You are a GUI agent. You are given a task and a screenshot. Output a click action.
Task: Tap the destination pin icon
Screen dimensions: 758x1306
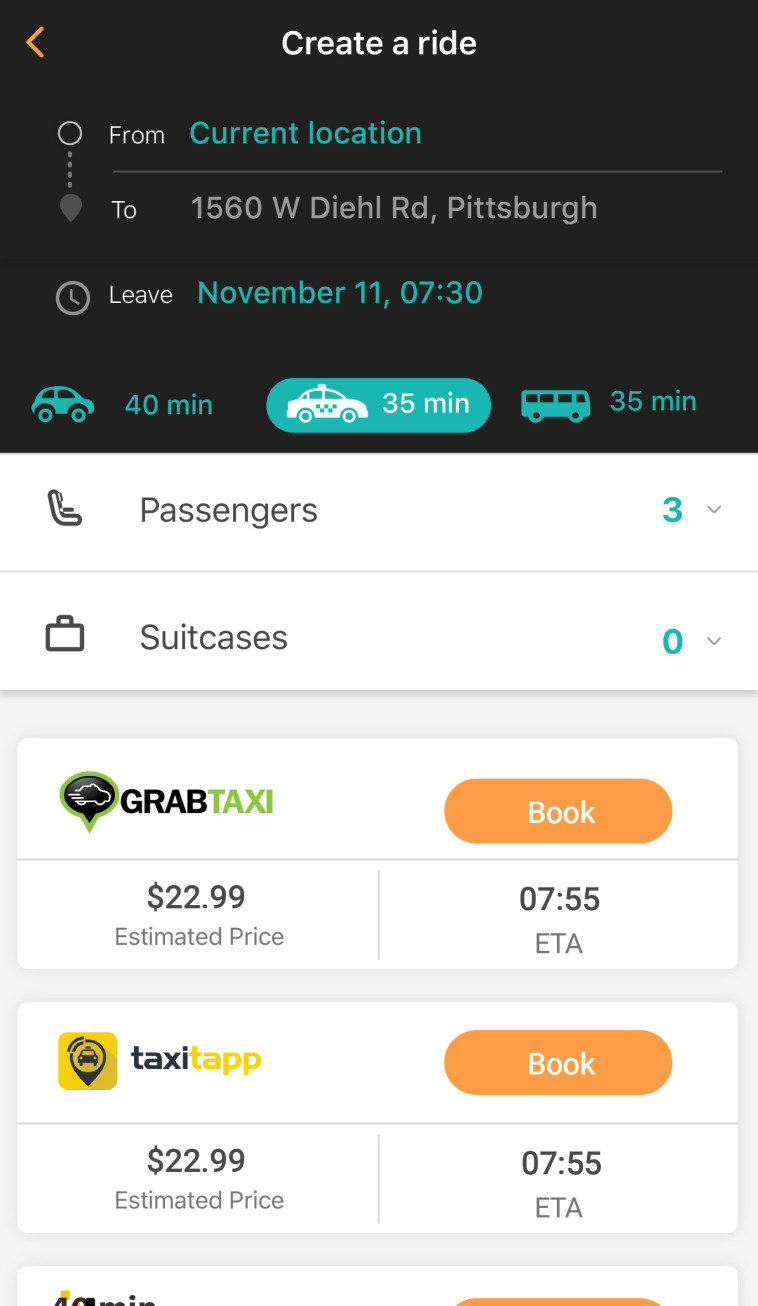70,209
